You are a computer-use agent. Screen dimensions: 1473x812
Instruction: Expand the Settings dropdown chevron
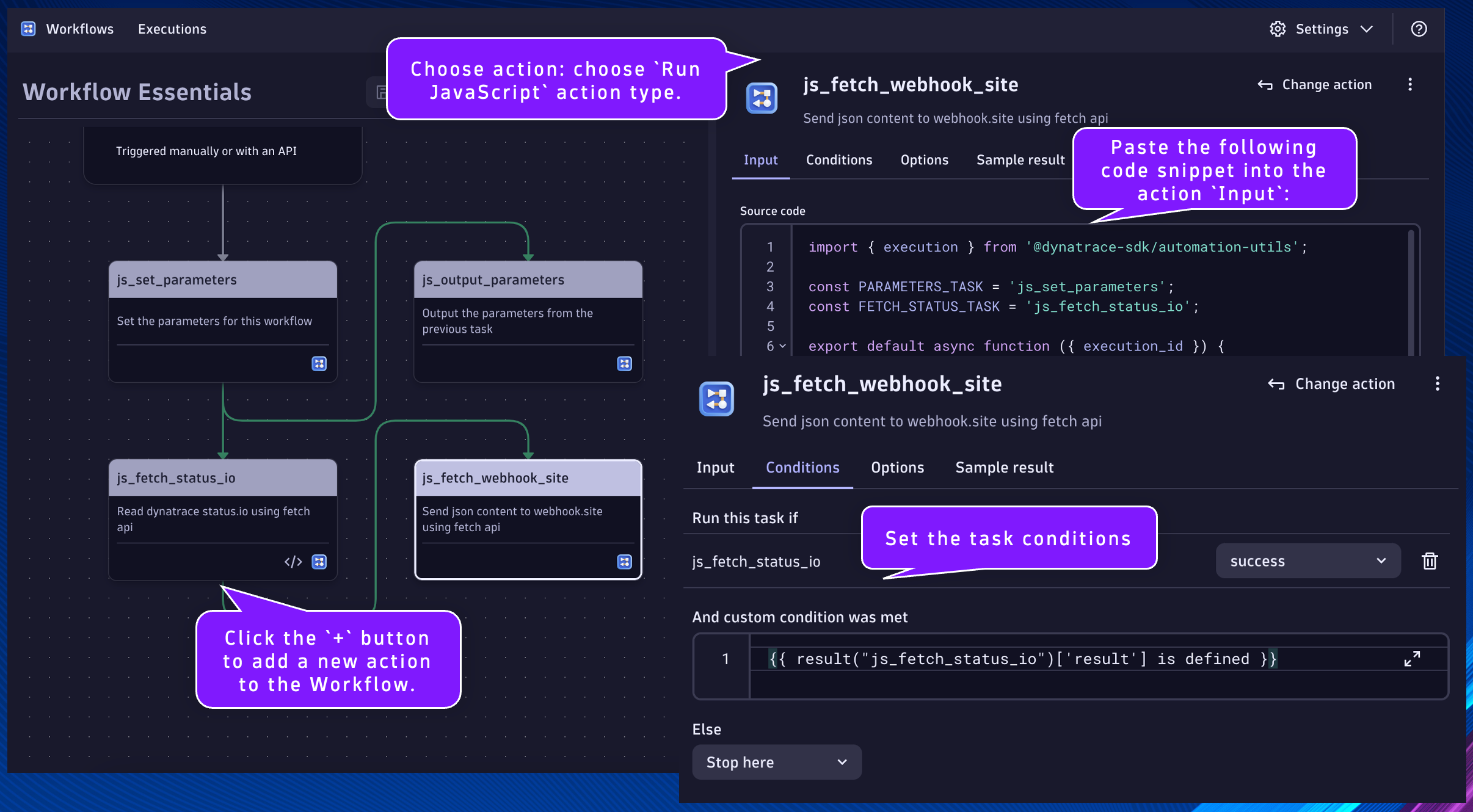coord(1367,29)
